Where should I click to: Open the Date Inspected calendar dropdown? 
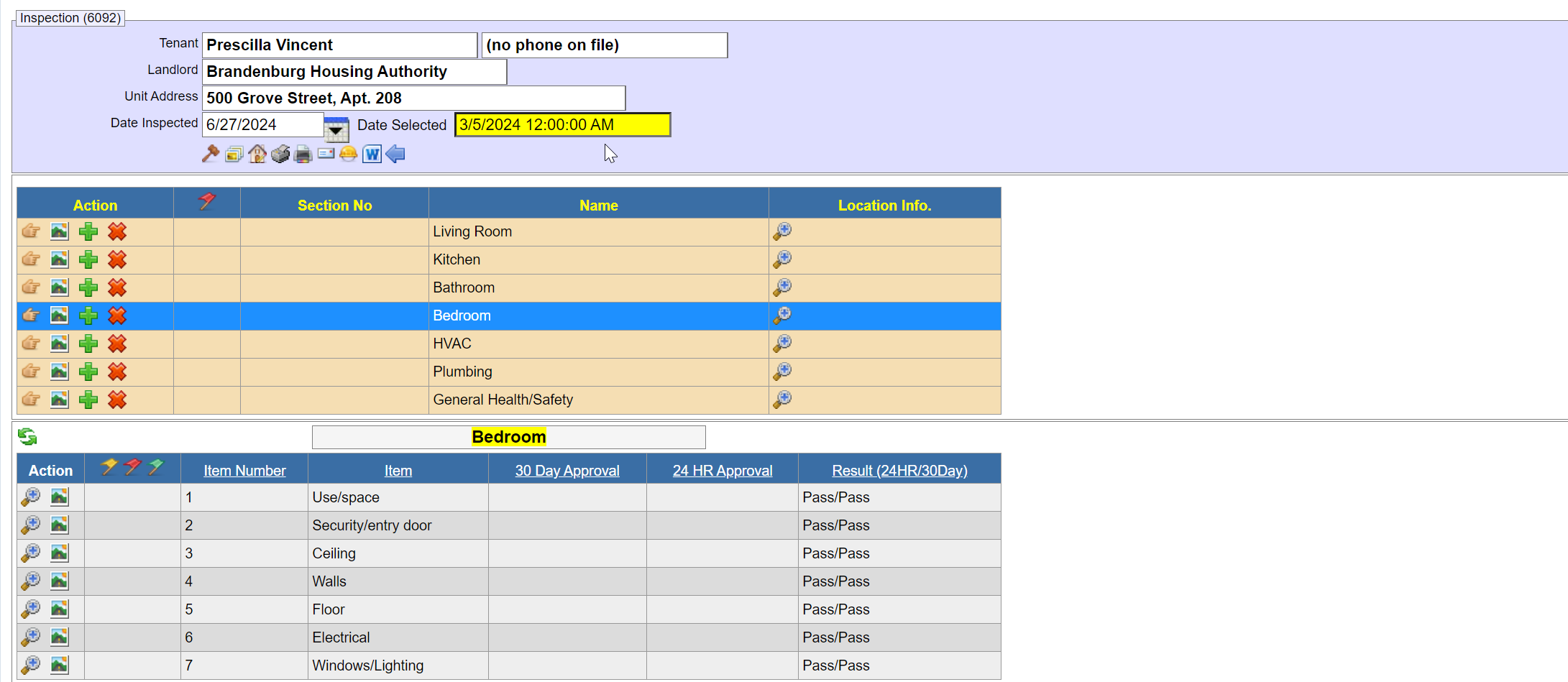336,129
